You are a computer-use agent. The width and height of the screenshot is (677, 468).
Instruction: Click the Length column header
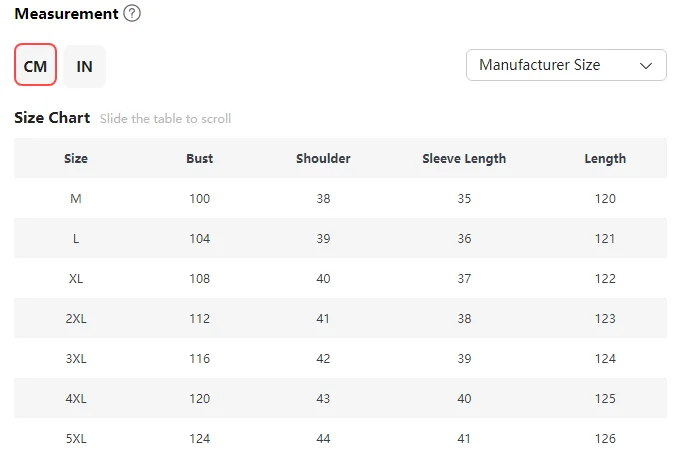pyautogui.click(x=605, y=158)
